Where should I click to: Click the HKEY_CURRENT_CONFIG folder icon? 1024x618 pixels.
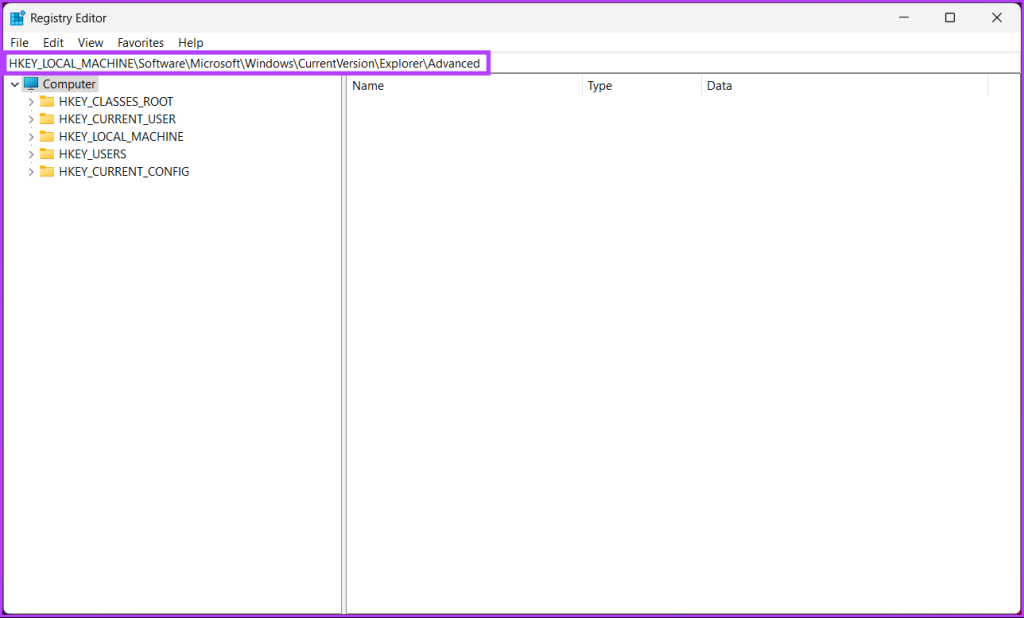(48, 171)
